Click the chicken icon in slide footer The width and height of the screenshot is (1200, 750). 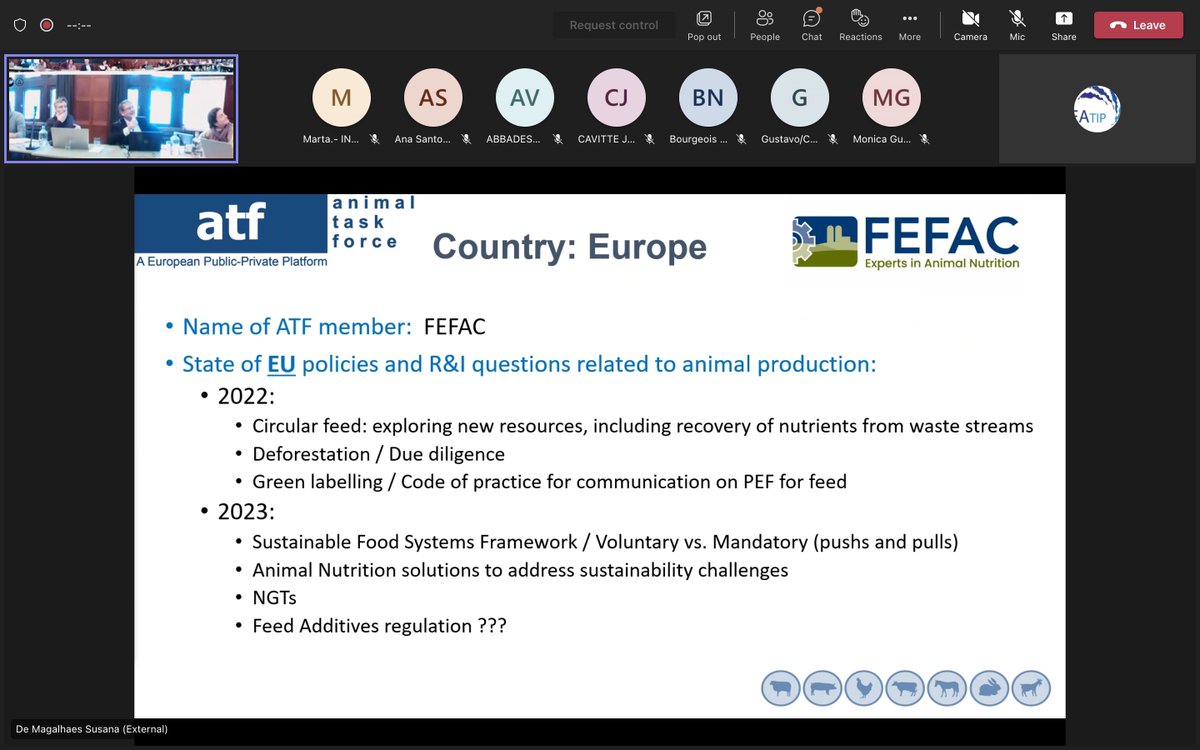click(x=864, y=688)
